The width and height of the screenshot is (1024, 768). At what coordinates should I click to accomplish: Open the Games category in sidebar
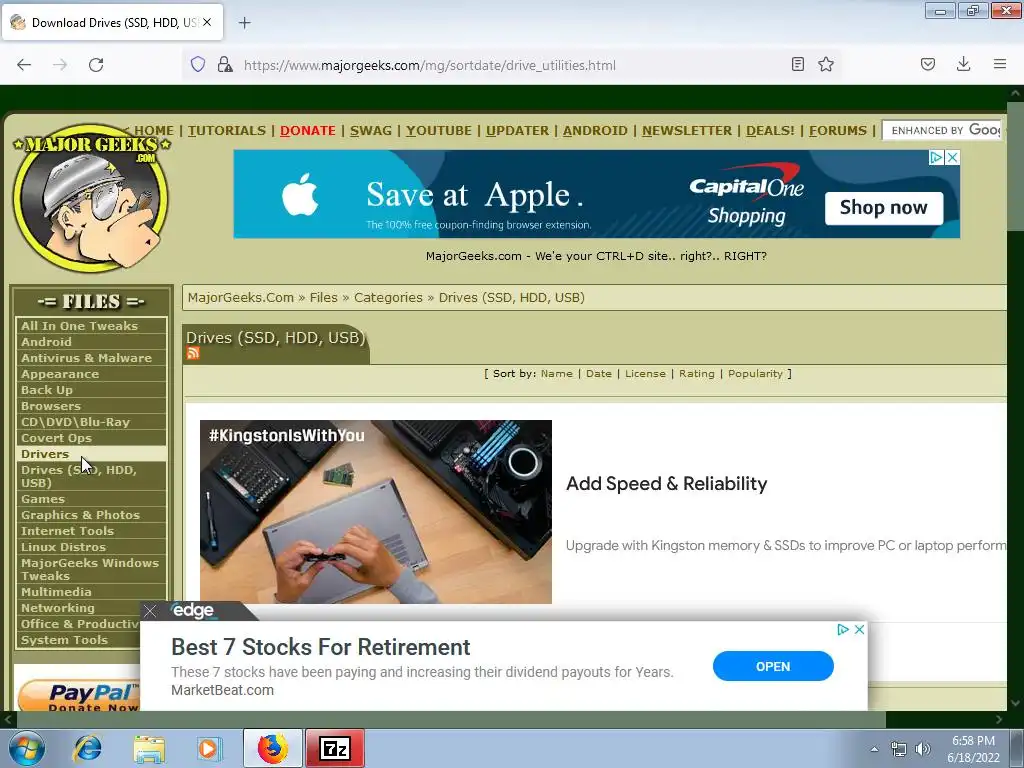91,498
